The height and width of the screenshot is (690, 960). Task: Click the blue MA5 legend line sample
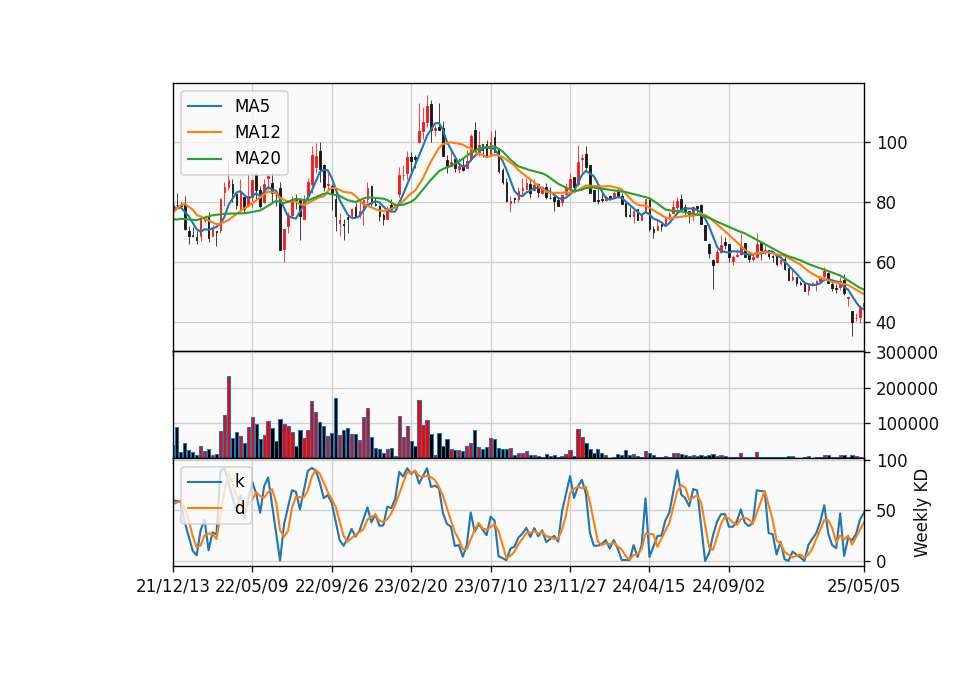(x=204, y=106)
